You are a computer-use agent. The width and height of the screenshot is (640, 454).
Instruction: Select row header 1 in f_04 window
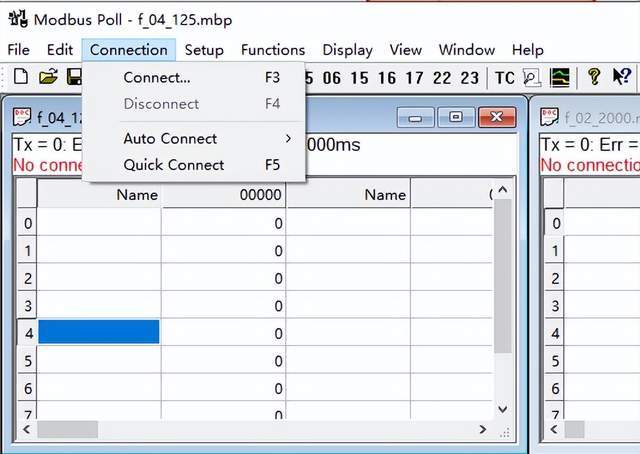coord(27,251)
